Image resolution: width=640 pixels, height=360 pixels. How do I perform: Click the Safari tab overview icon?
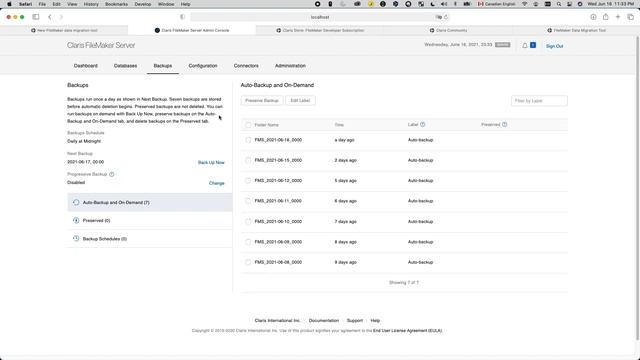pos(631,17)
